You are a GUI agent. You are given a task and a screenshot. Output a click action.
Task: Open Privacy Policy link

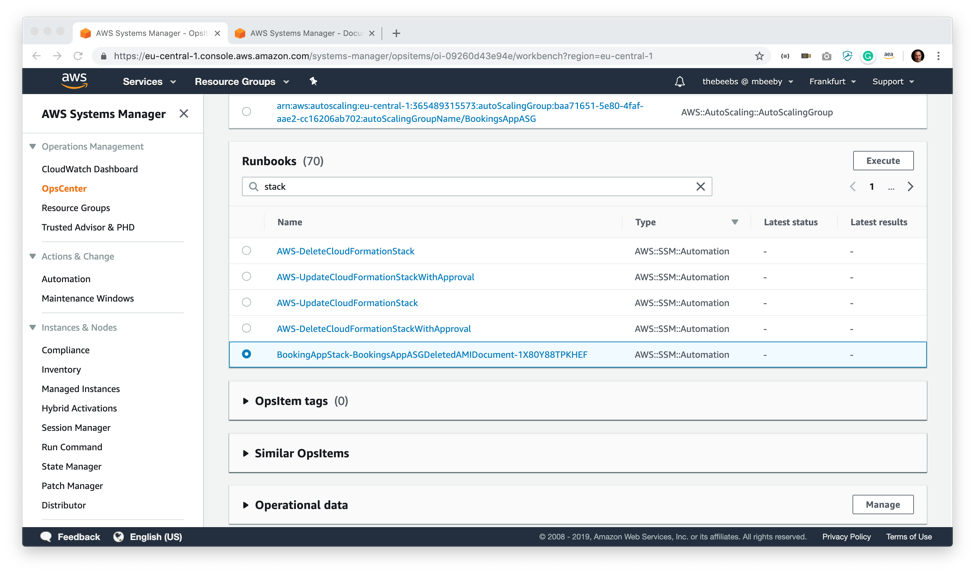[846, 537]
